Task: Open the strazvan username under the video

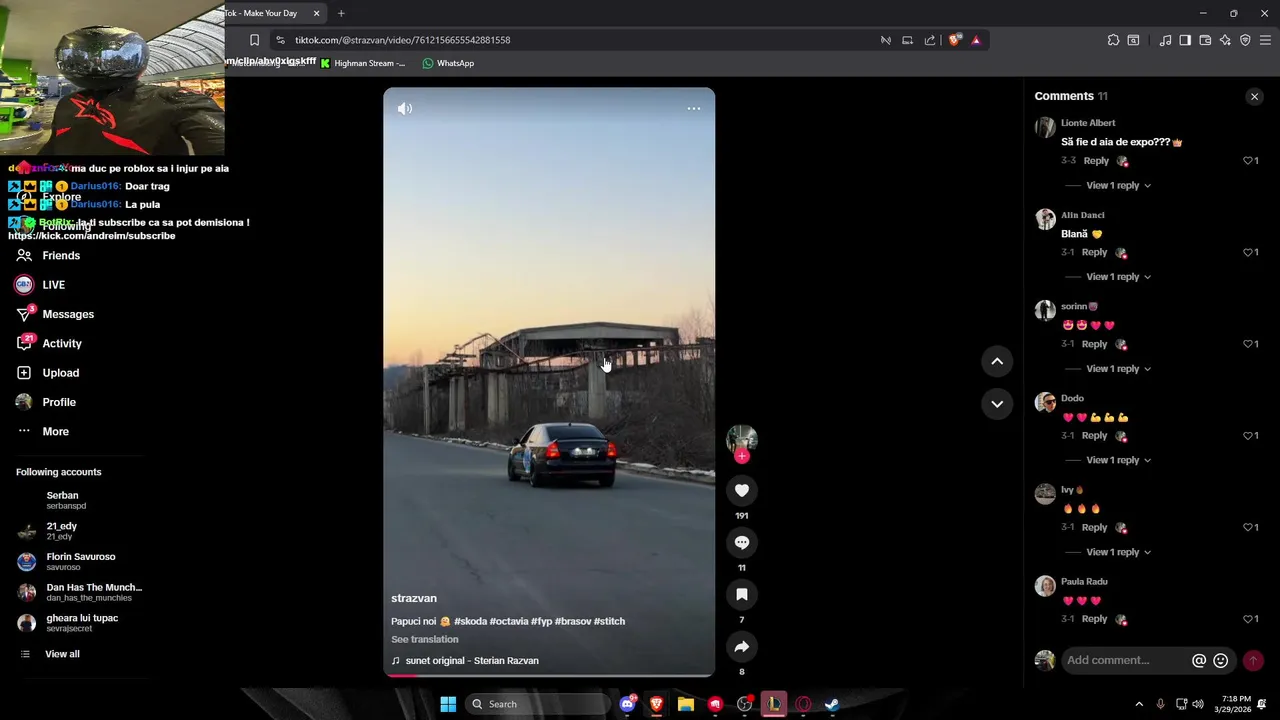Action: [x=414, y=598]
